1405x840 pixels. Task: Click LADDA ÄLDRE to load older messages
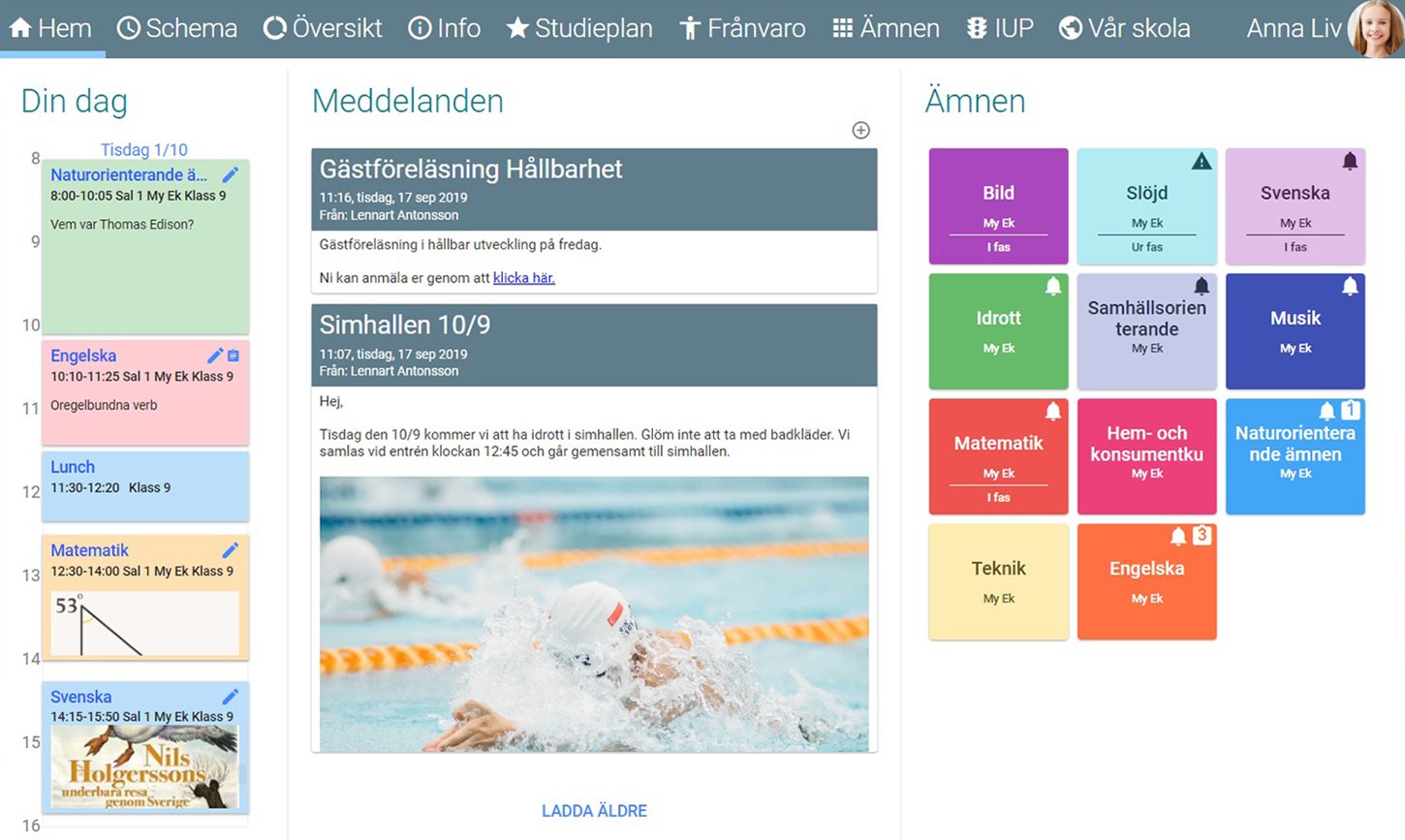(594, 811)
